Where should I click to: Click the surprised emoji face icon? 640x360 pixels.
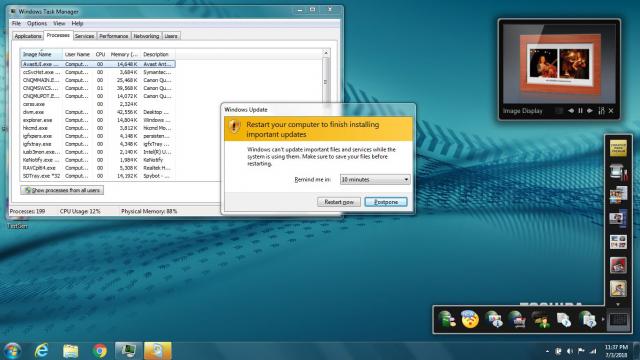[470, 319]
